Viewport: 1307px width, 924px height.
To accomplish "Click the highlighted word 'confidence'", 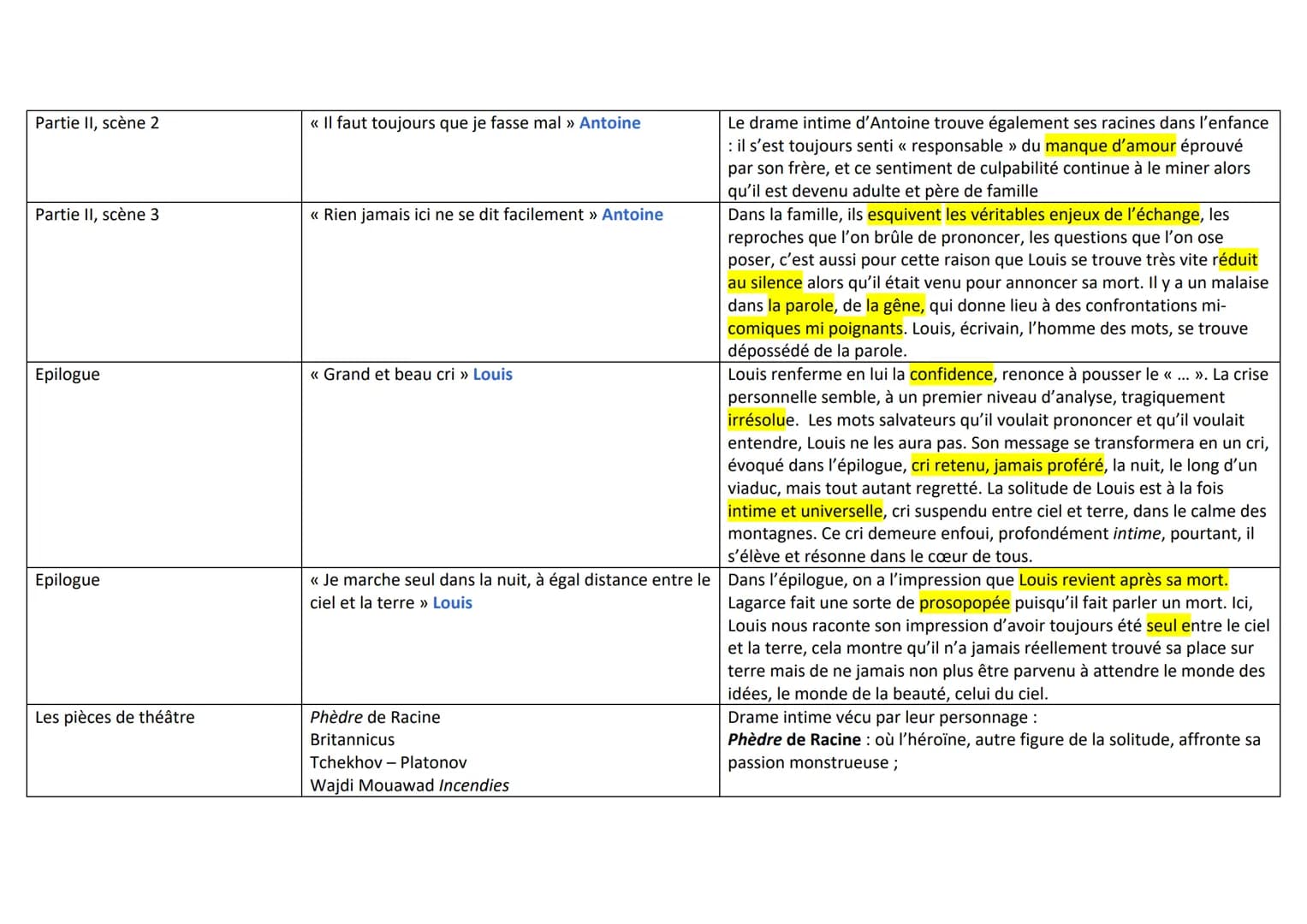I will [x=951, y=375].
